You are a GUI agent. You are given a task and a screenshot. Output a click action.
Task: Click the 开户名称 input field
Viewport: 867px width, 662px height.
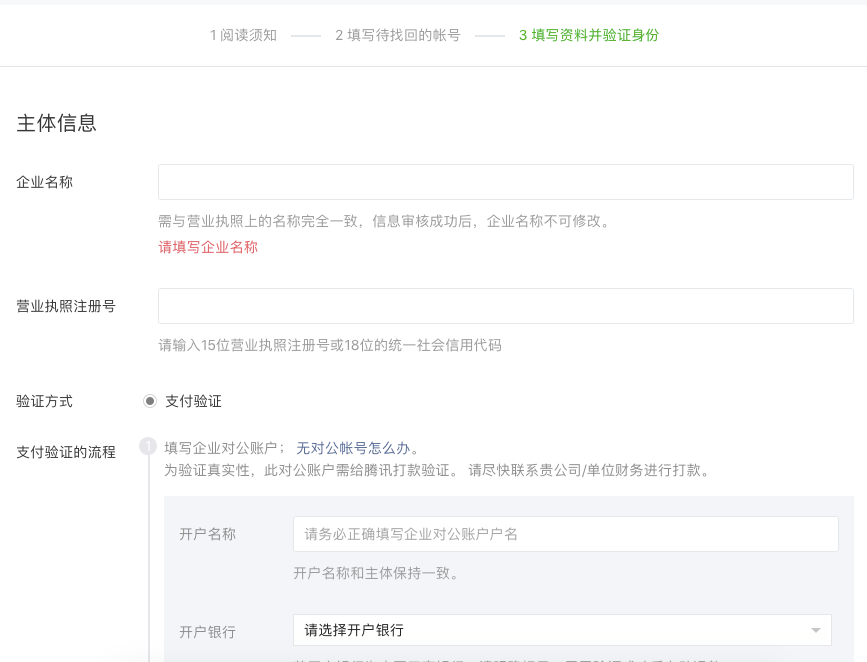click(x=566, y=534)
